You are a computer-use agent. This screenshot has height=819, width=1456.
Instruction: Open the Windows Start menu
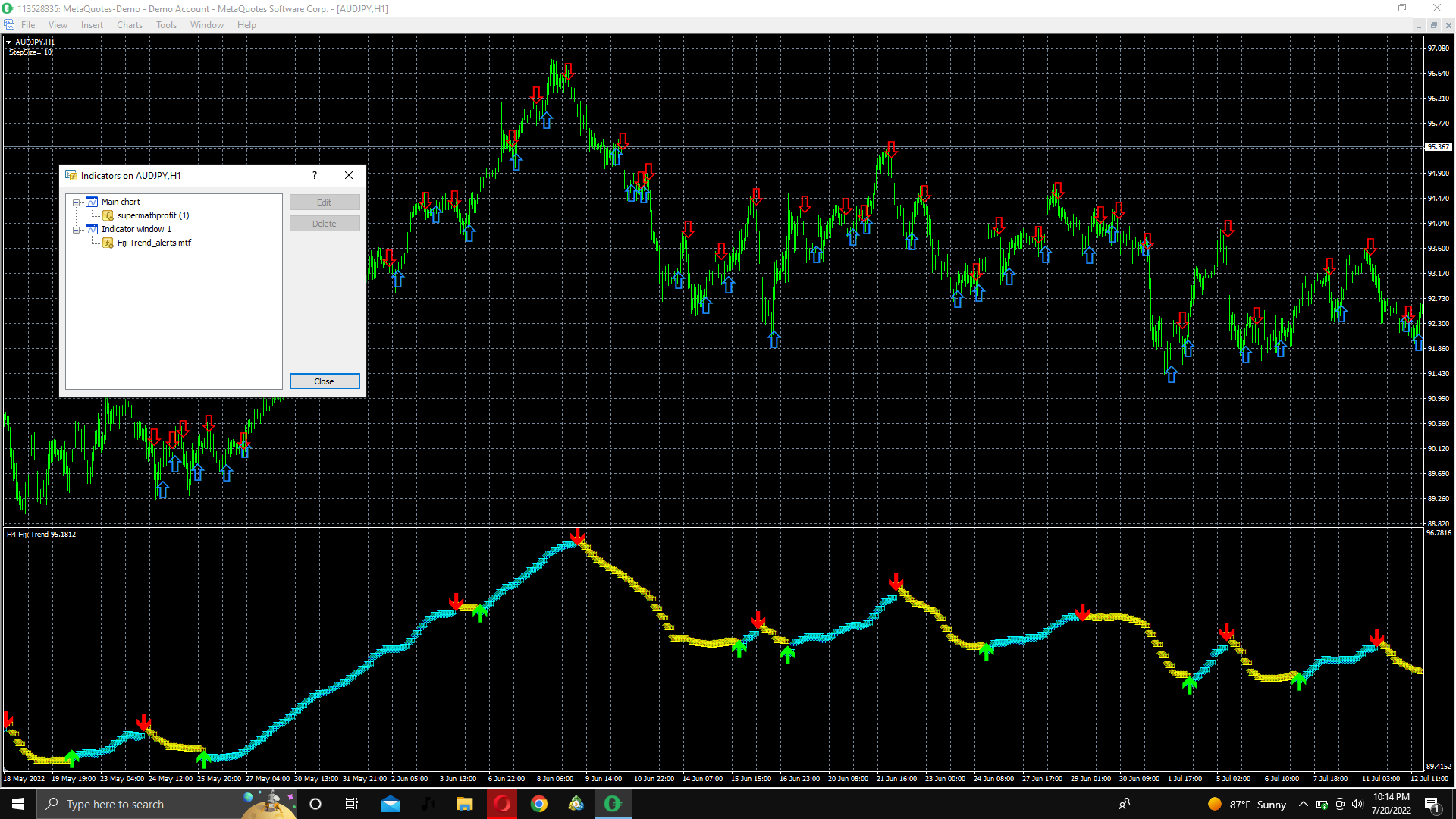tap(18, 804)
